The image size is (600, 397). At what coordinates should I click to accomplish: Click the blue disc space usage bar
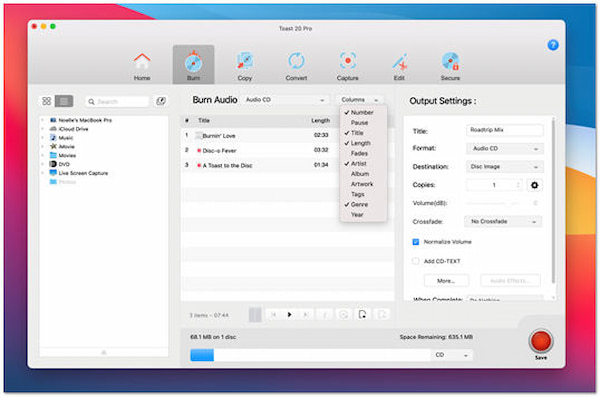point(202,355)
